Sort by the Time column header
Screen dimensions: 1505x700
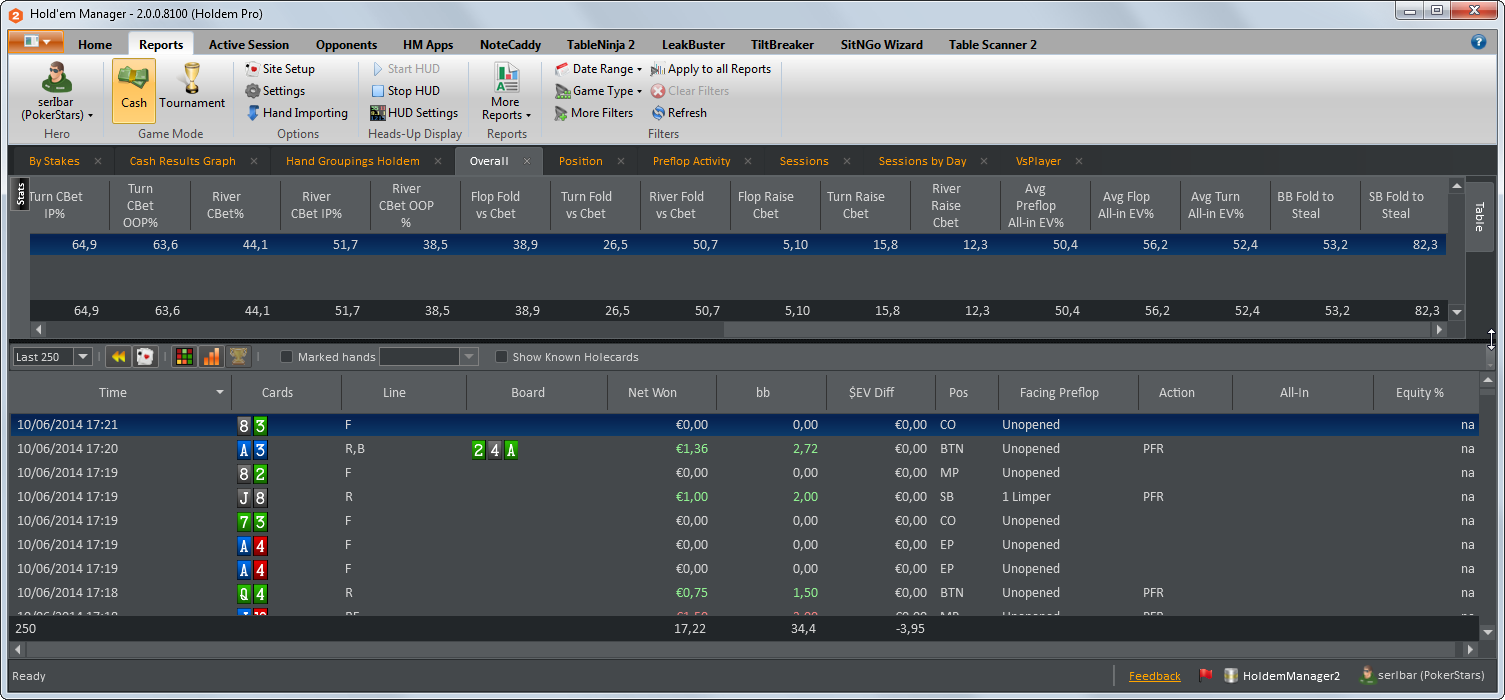pos(121,393)
